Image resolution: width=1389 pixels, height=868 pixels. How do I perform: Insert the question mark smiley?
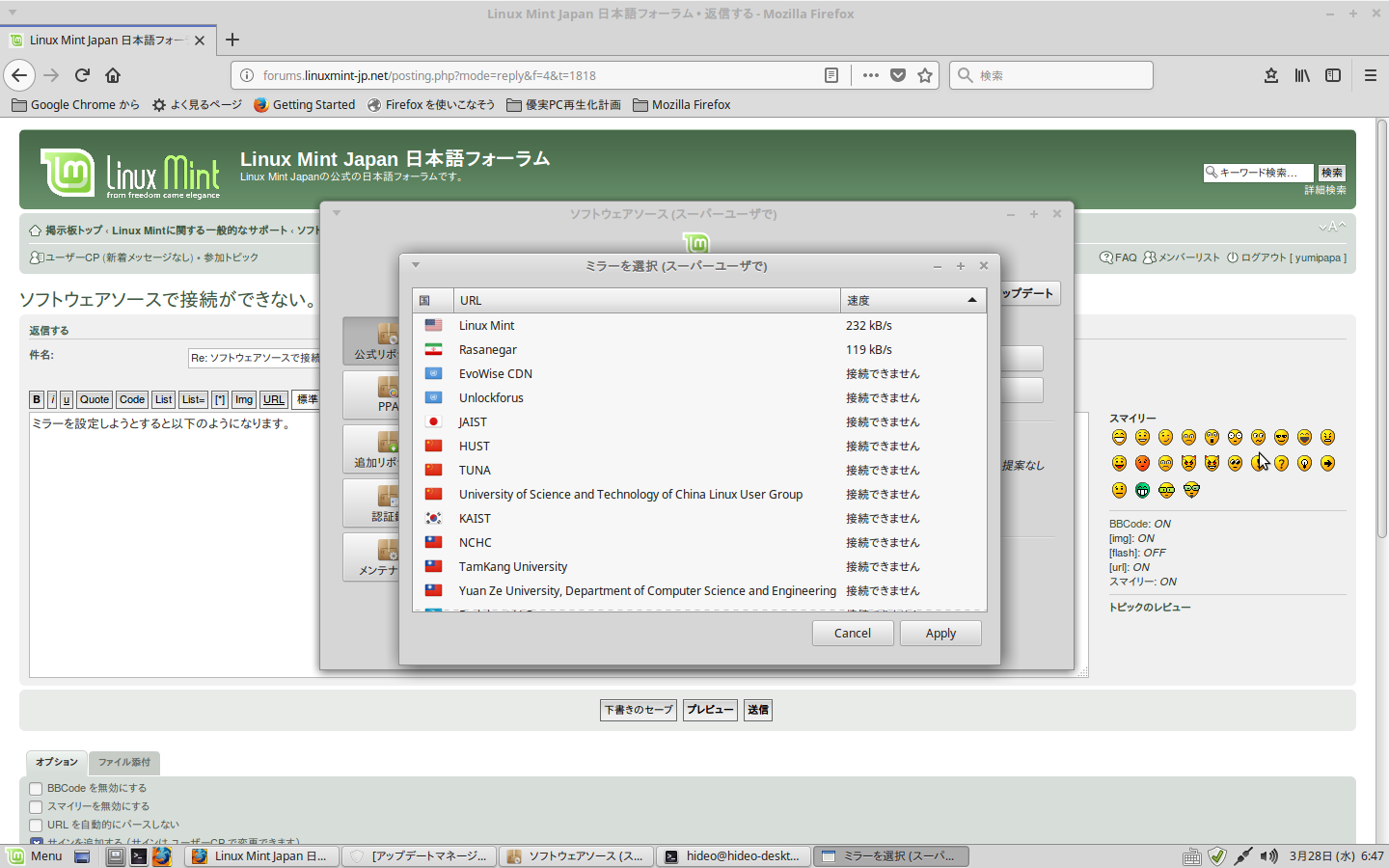[1281, 464]
